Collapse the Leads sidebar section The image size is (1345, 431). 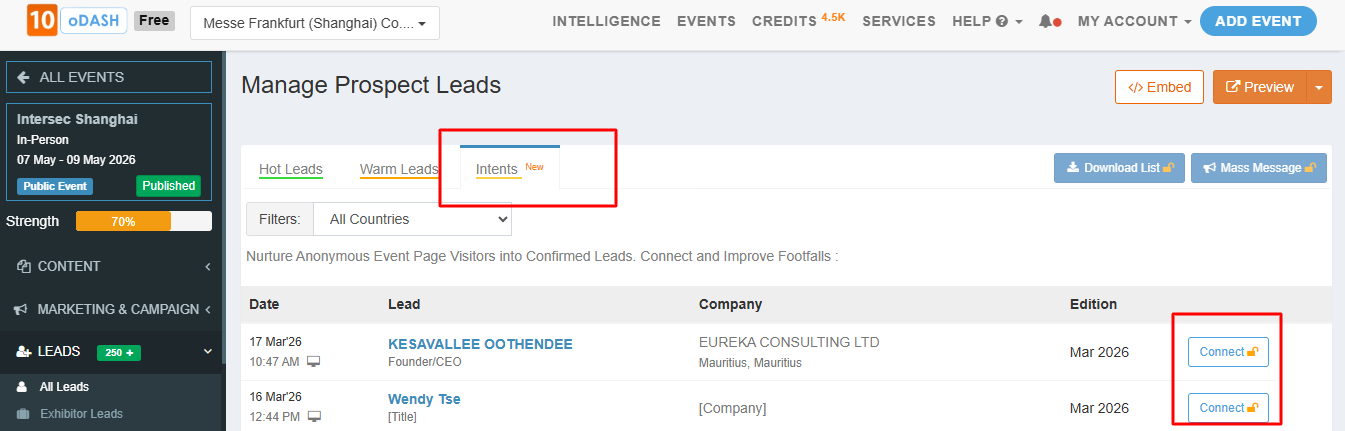tap(208, 352)
